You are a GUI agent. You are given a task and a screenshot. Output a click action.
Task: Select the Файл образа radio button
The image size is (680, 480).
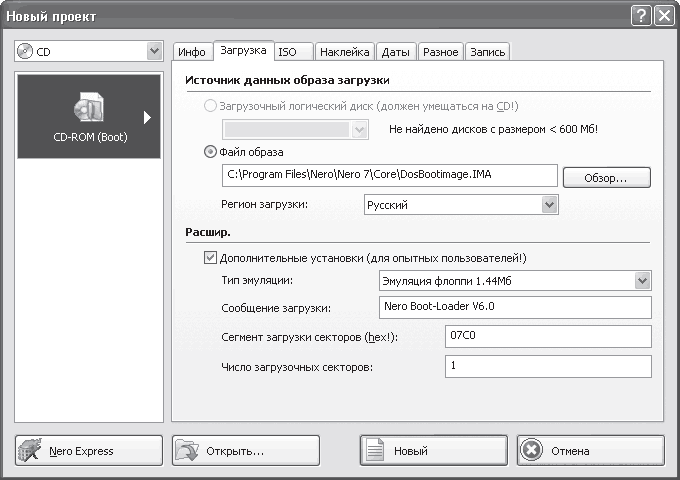210,152
